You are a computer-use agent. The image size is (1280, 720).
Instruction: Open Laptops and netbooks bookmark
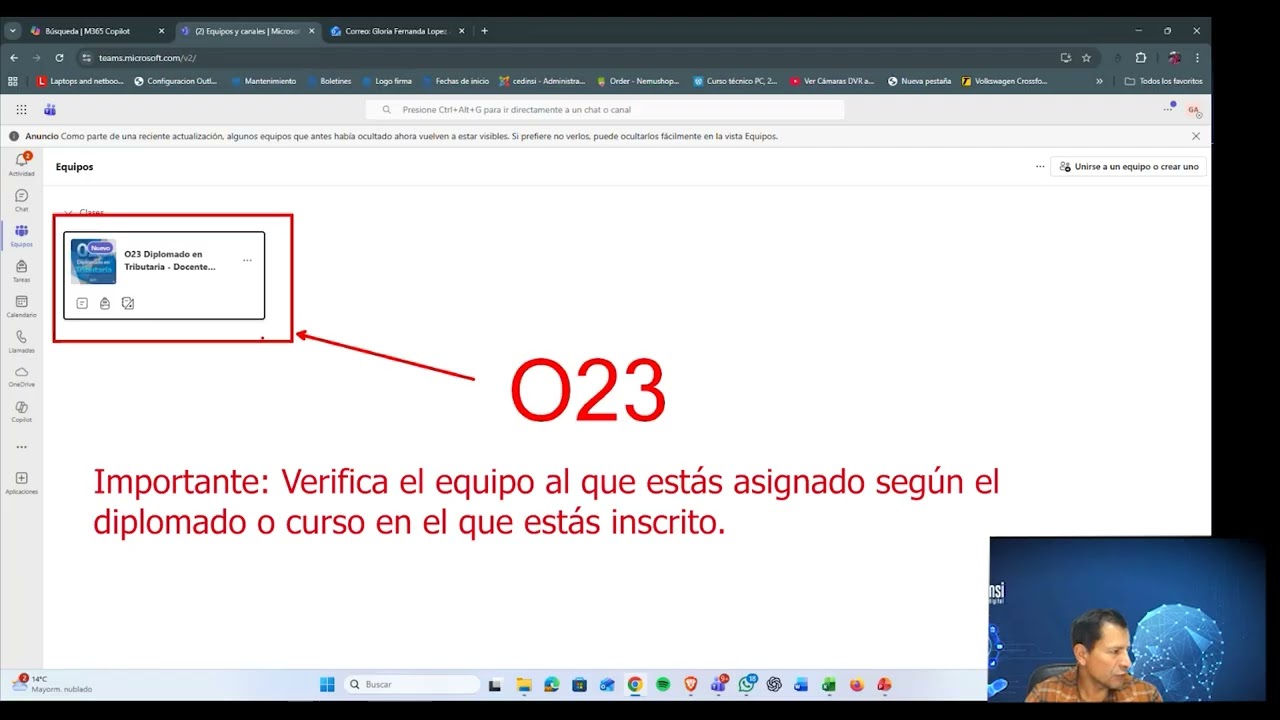click(80, 81)
